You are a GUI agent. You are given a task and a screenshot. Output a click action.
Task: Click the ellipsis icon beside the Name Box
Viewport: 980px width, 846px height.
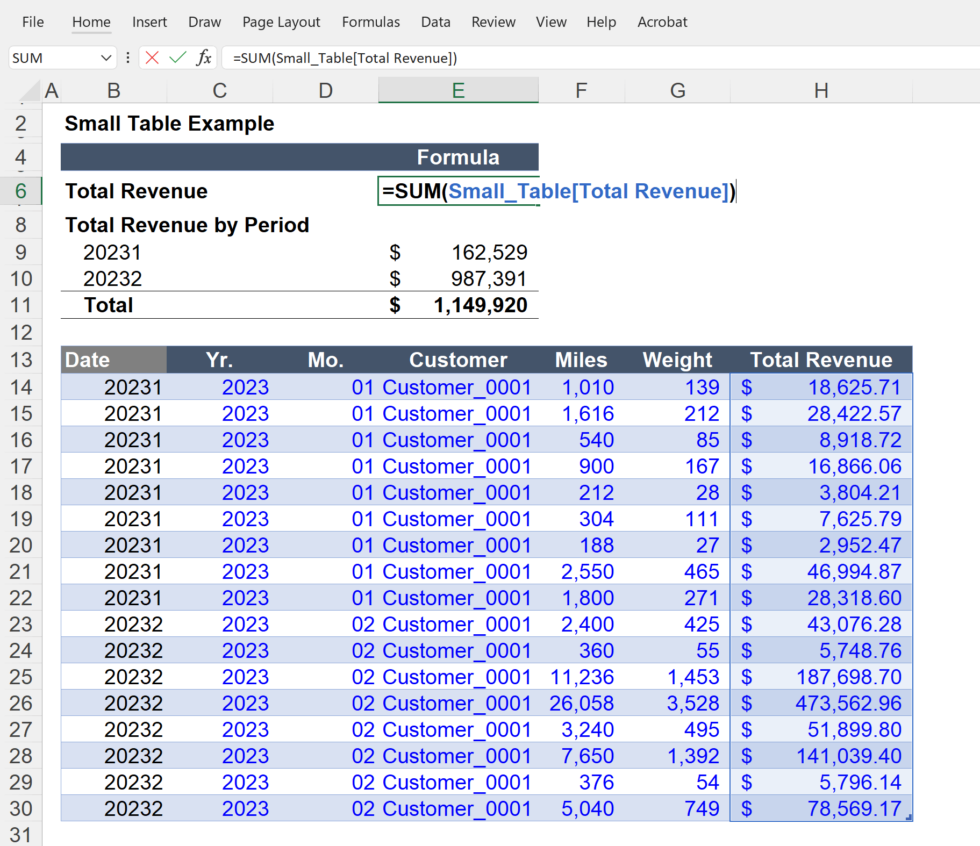tap(128, 57)
